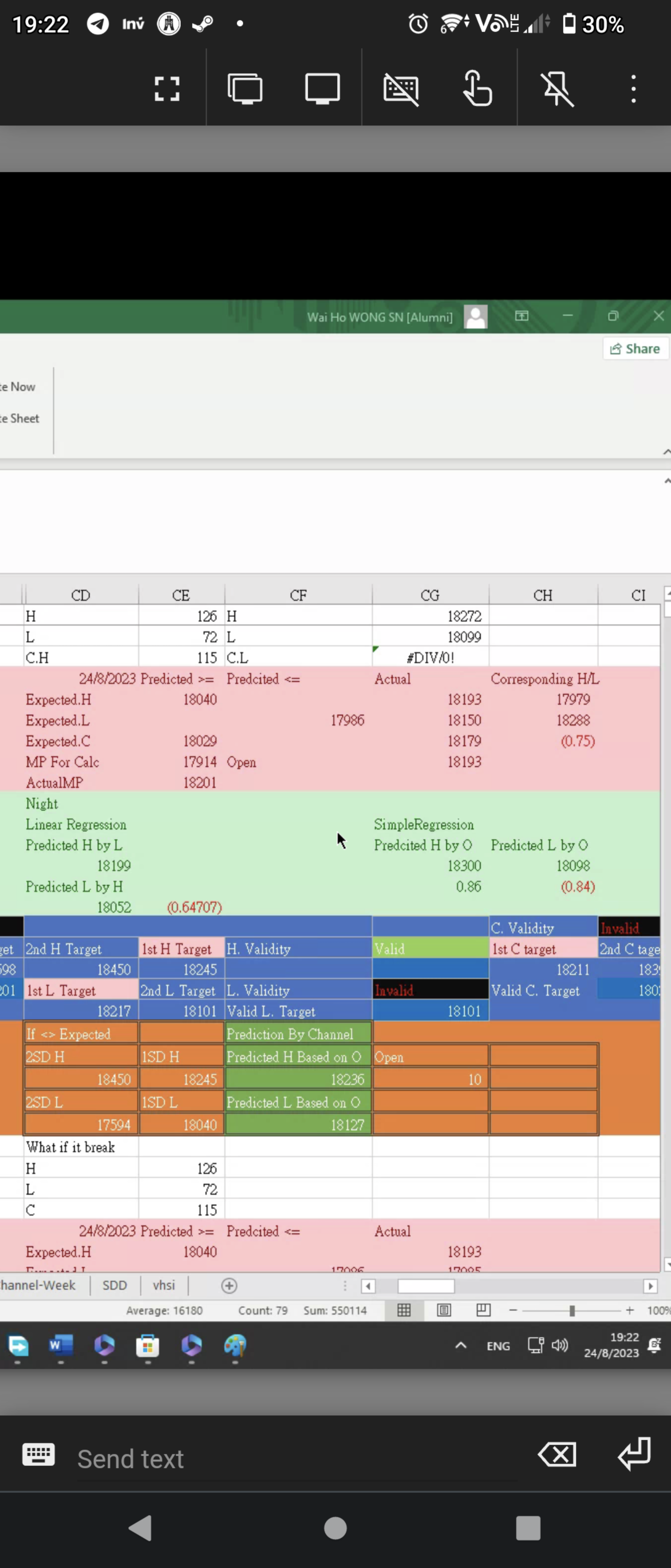Toggle the disabled keyboard icon

(x=401, y=89)
